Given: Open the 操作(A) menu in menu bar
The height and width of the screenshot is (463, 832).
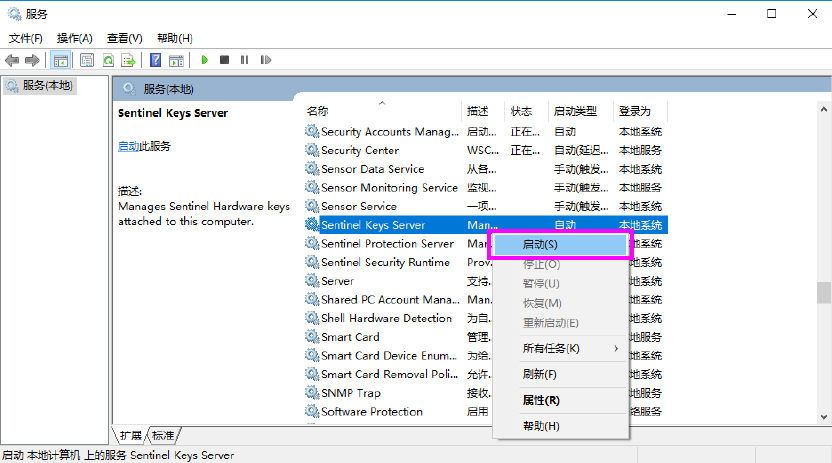Looking at the screenshot, I should (75, 38).
